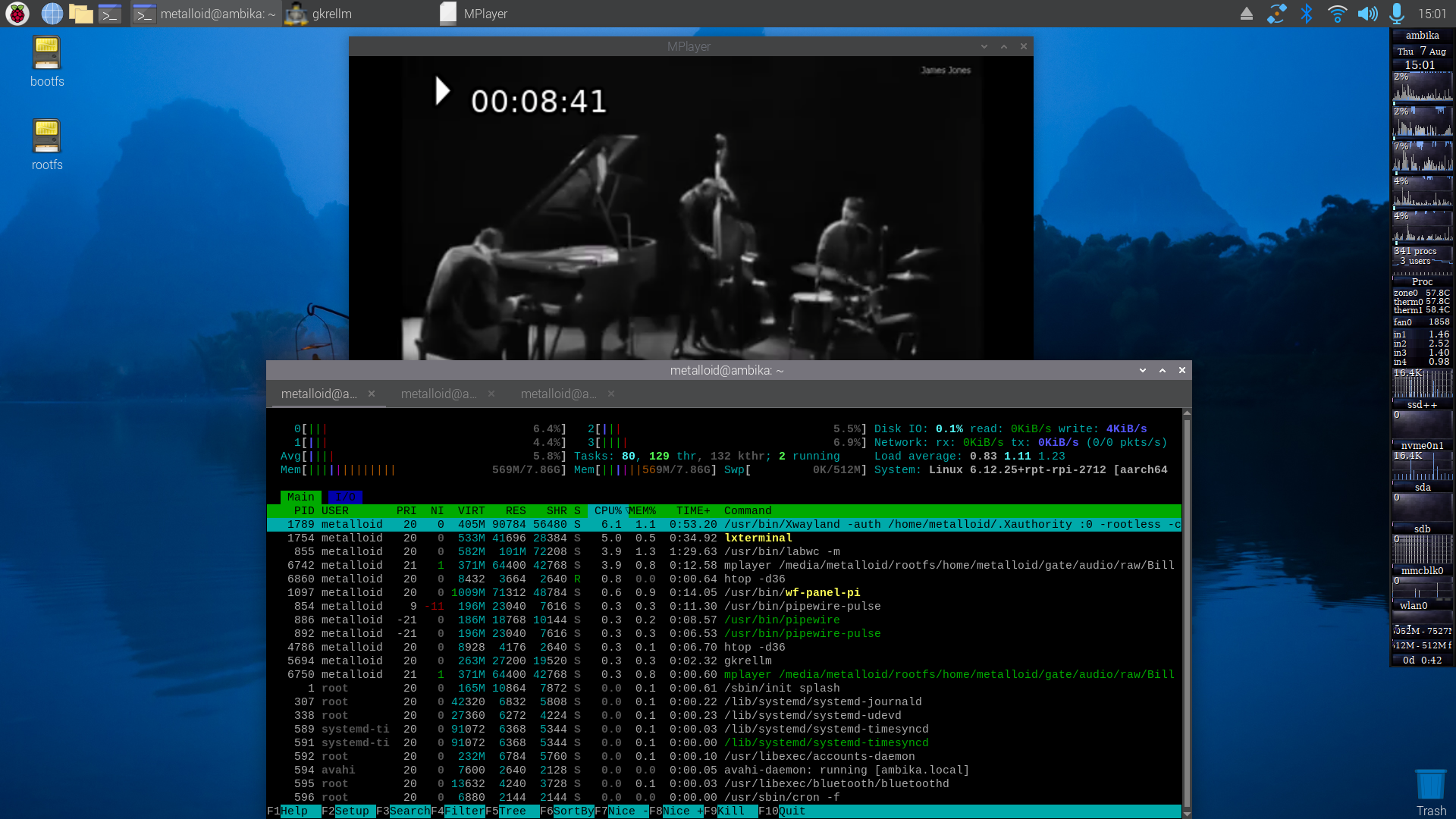Click F2 Setup in htop
This screenshot has width=1456, height=819.
coord(349,811)
